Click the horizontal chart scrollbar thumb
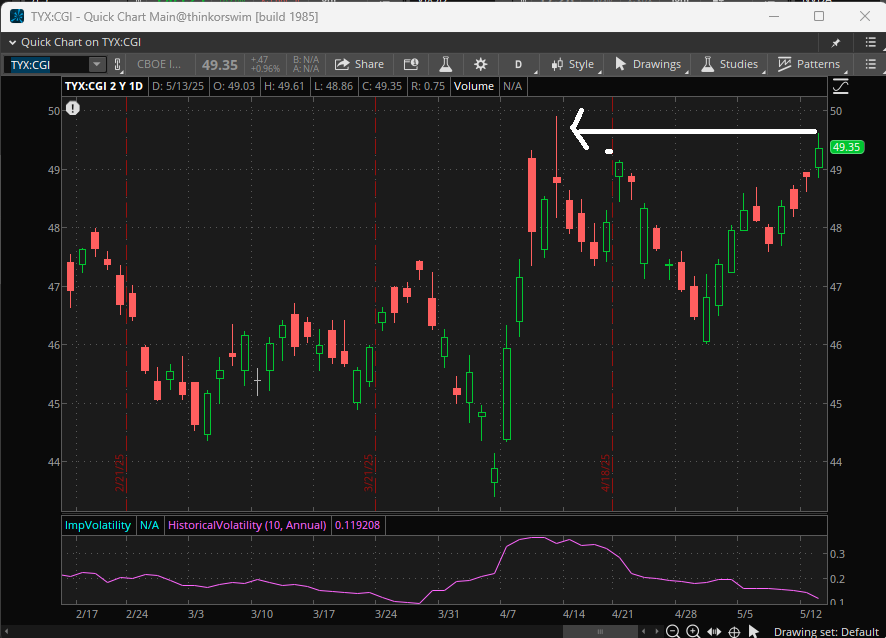 pos(600,631)
